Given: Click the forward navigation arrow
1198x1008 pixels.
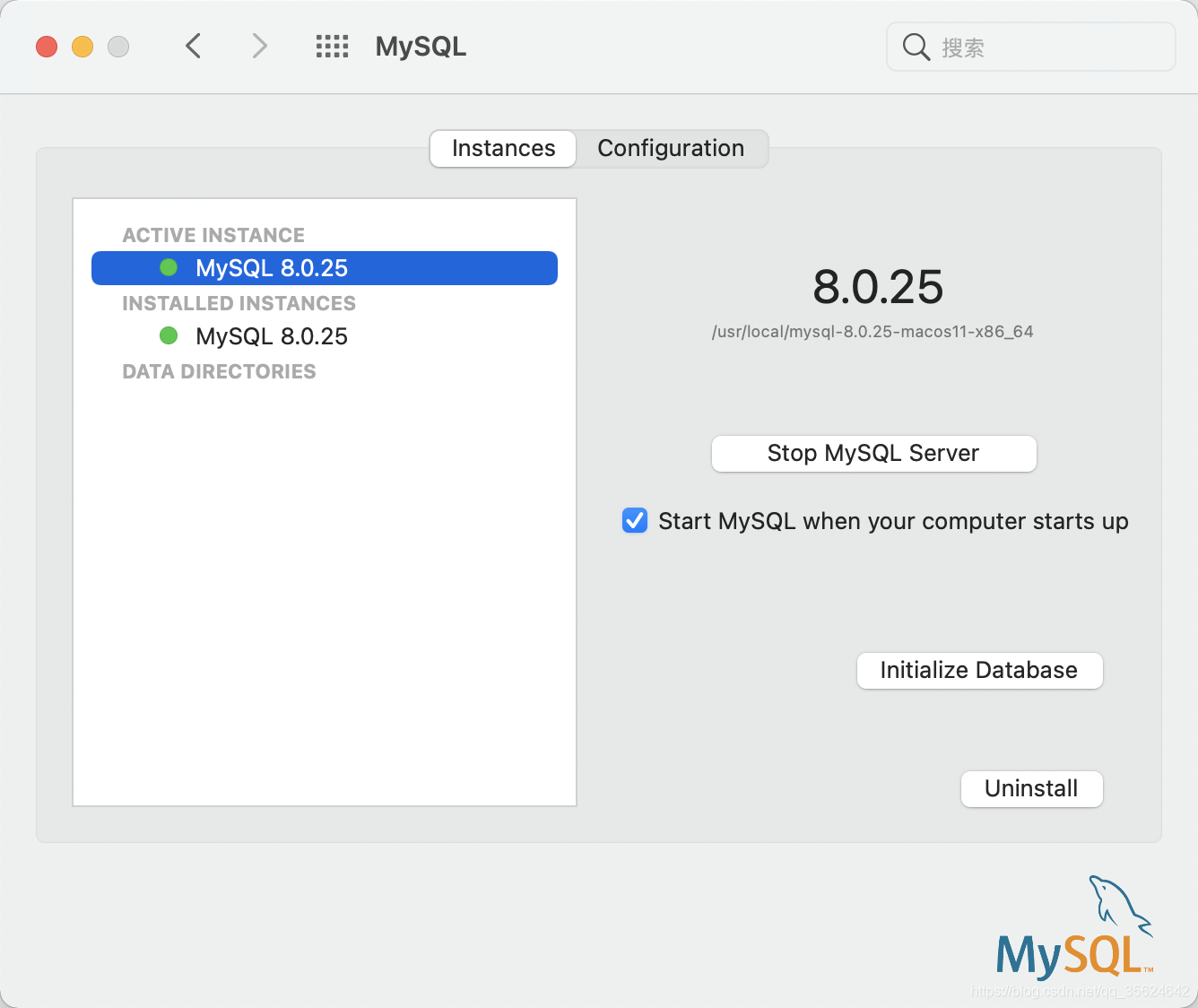Looking at the screenshot, I should [258, 46].
